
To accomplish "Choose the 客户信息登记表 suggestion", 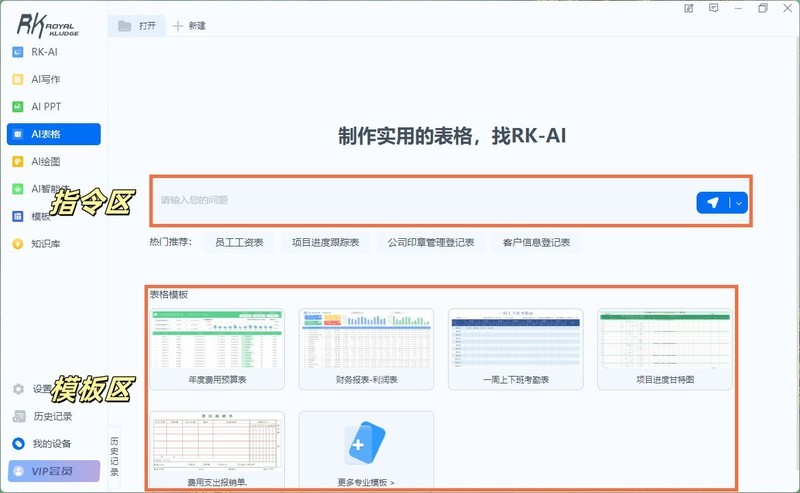I will (536, 242).
